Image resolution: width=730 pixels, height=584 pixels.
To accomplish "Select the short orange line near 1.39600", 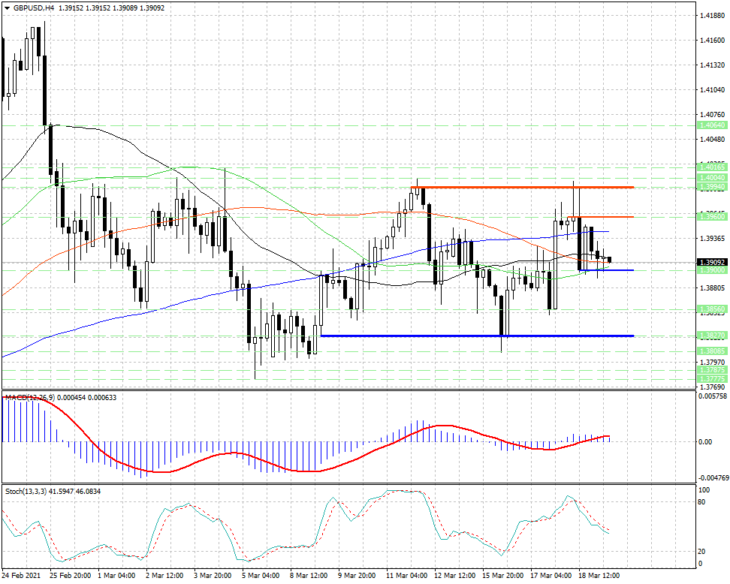I will click(601, 217).
